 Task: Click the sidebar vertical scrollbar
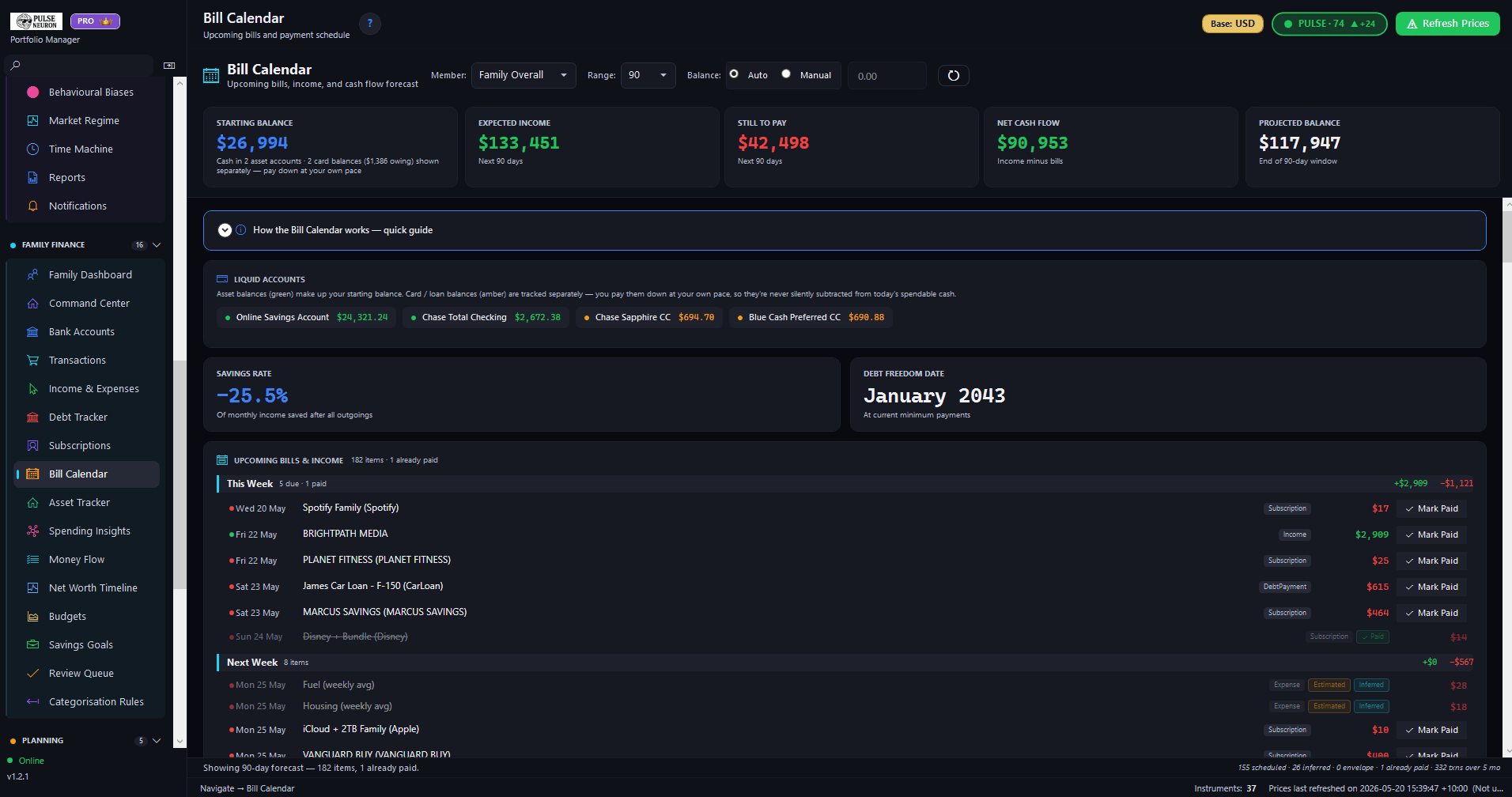pyautogui.click(x=180, y=474)
